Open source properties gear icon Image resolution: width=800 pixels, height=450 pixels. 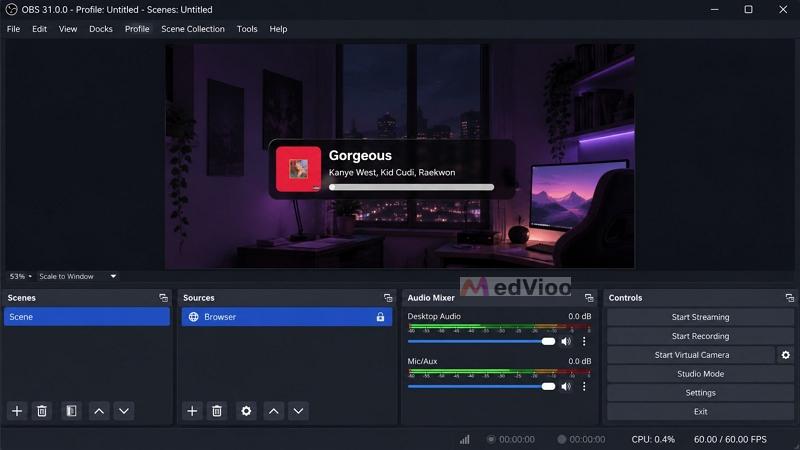click(246, 411)
